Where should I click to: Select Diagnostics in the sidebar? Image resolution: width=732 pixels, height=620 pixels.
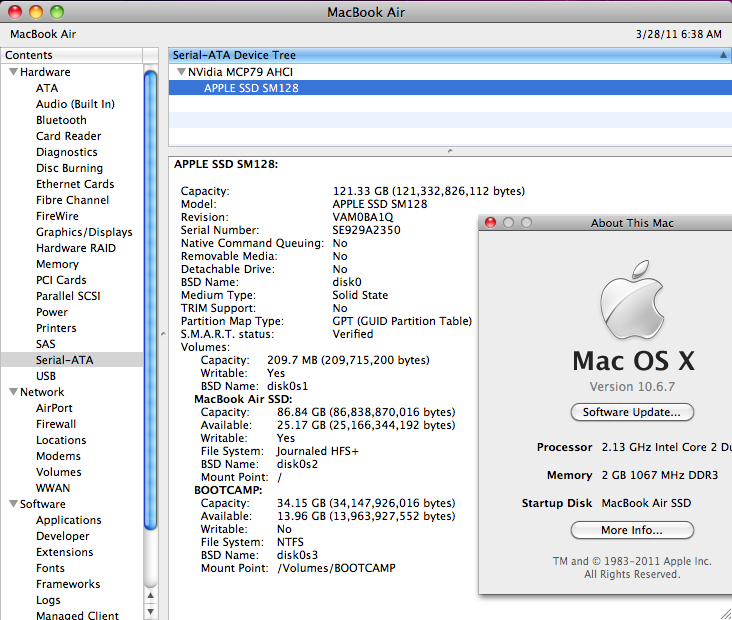tap(67, 152)
